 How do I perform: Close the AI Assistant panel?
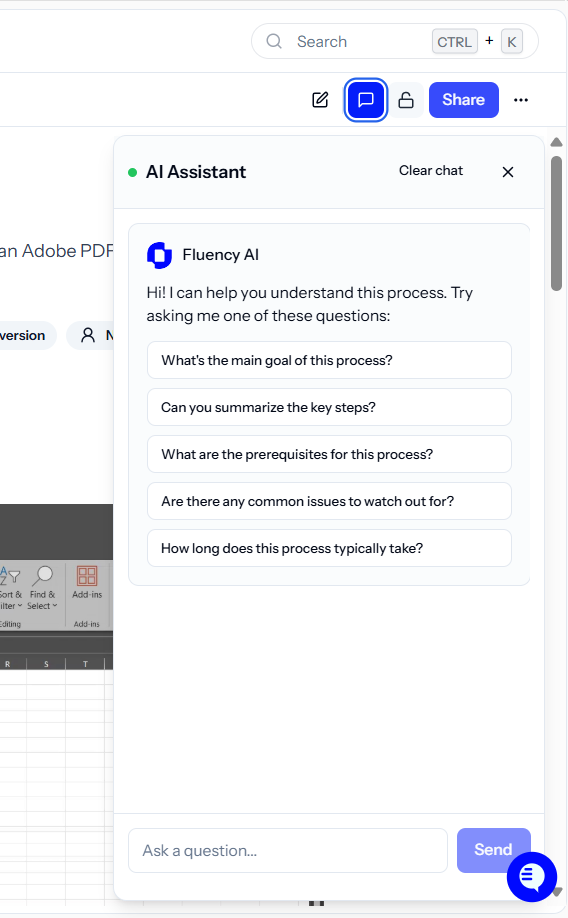pos(508,172)
